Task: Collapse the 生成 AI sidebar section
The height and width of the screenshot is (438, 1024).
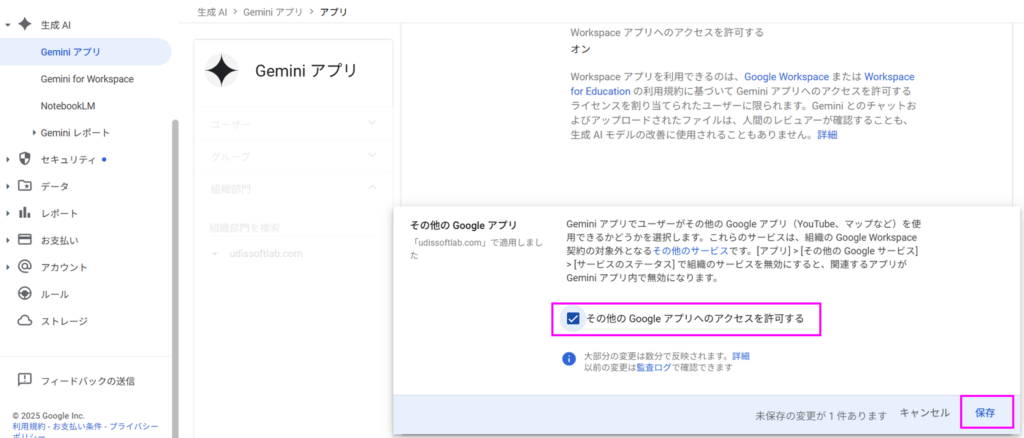Action: tap(7, 25)
